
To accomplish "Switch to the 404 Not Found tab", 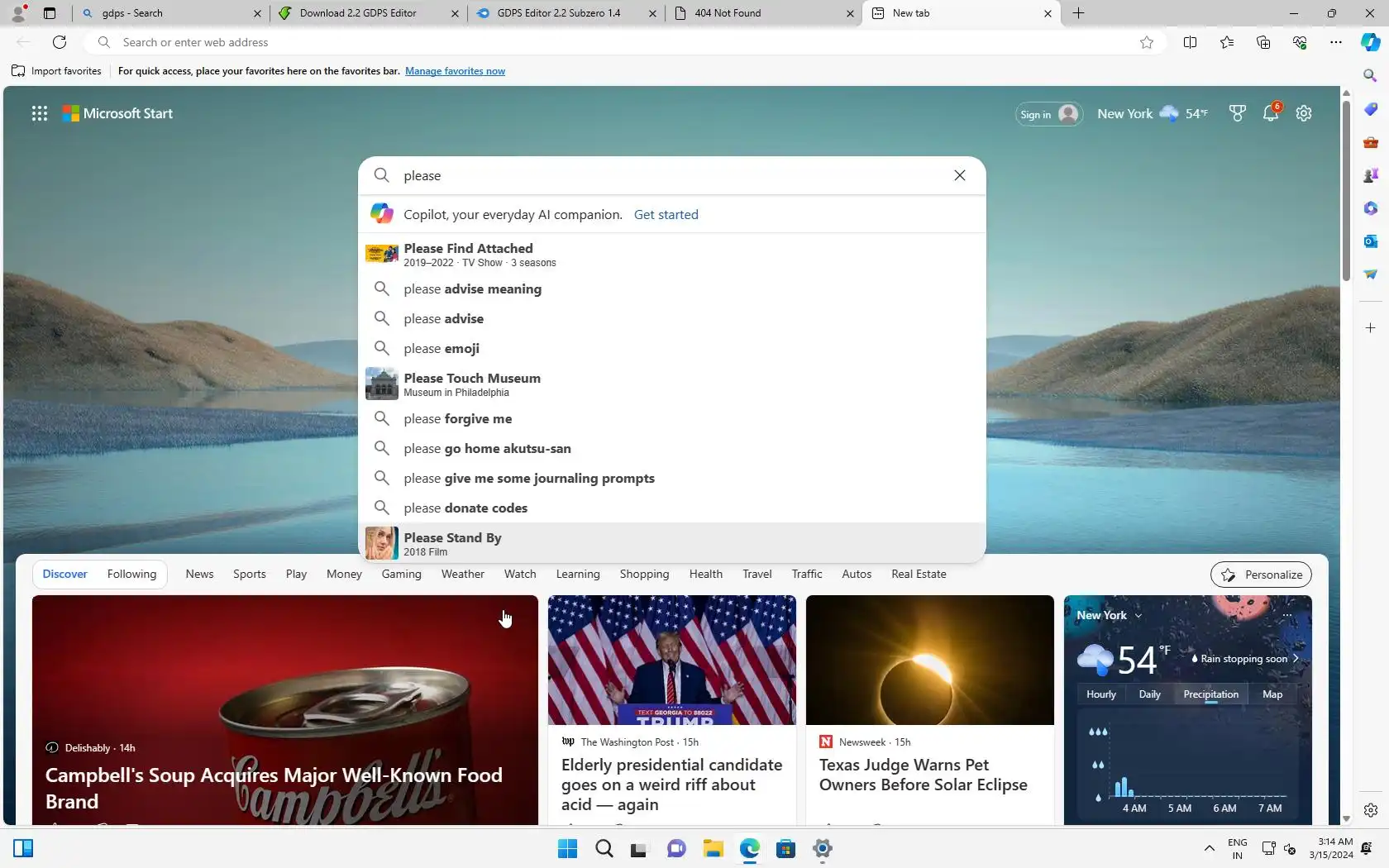I will (764, 13).
